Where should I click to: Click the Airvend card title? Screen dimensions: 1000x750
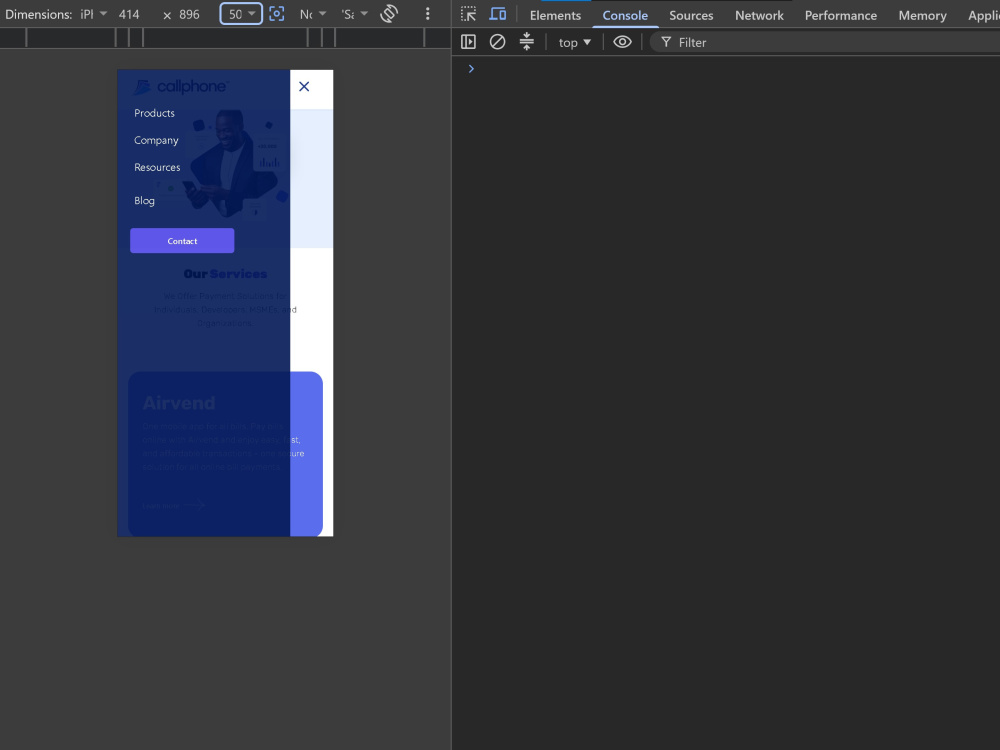click(179, 403)
